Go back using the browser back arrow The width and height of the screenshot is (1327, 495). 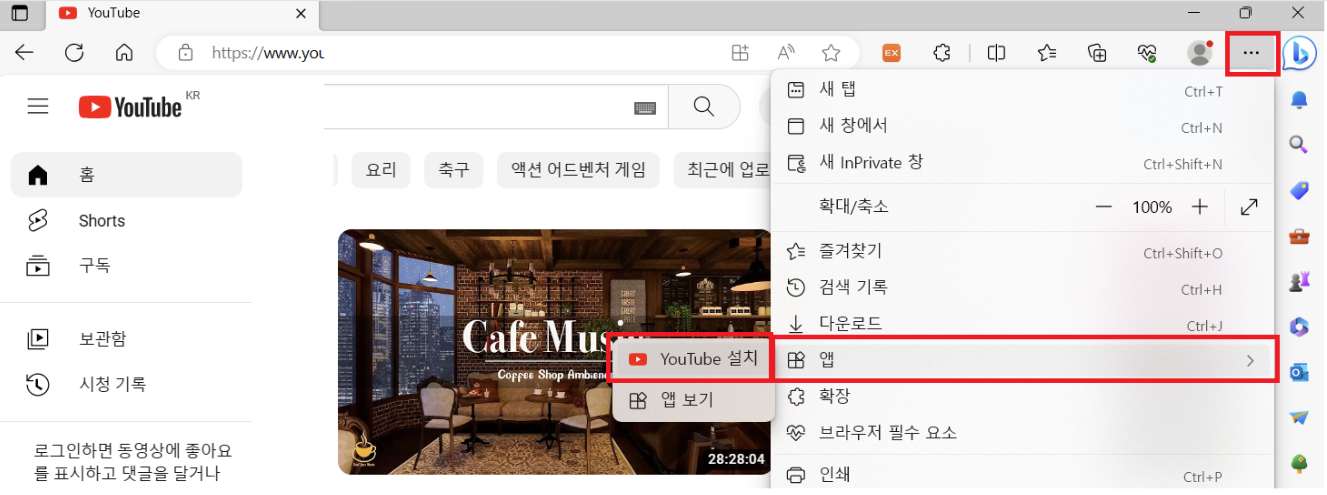coord(24,53)
